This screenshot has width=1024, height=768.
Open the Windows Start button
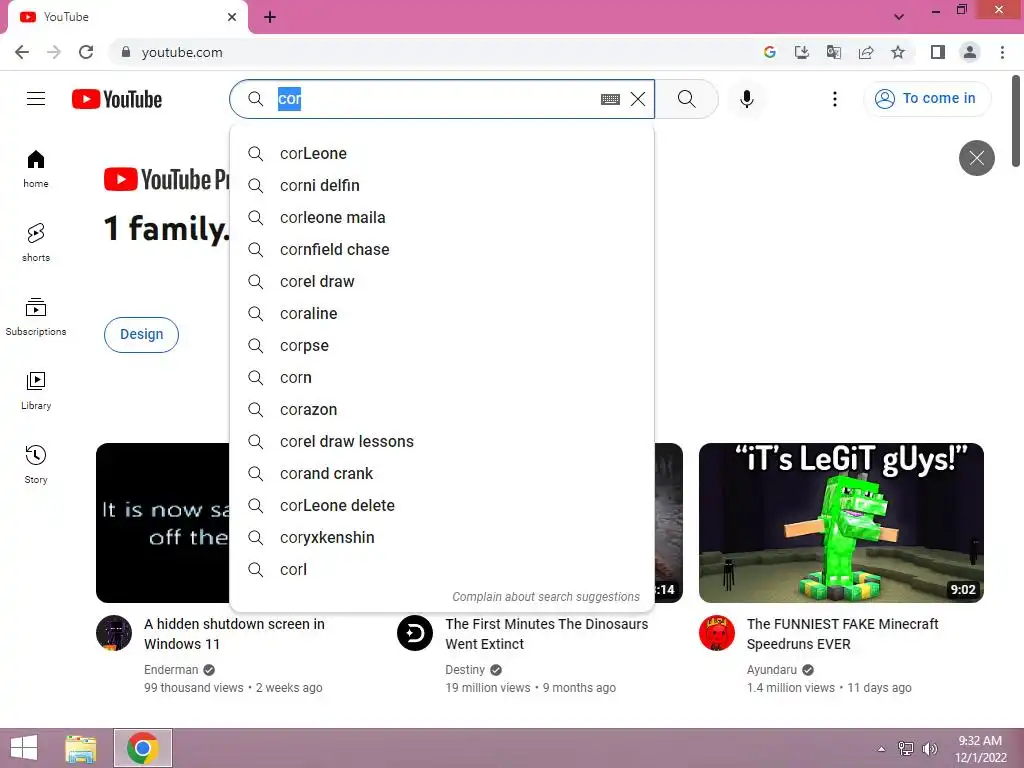[24, 748]
